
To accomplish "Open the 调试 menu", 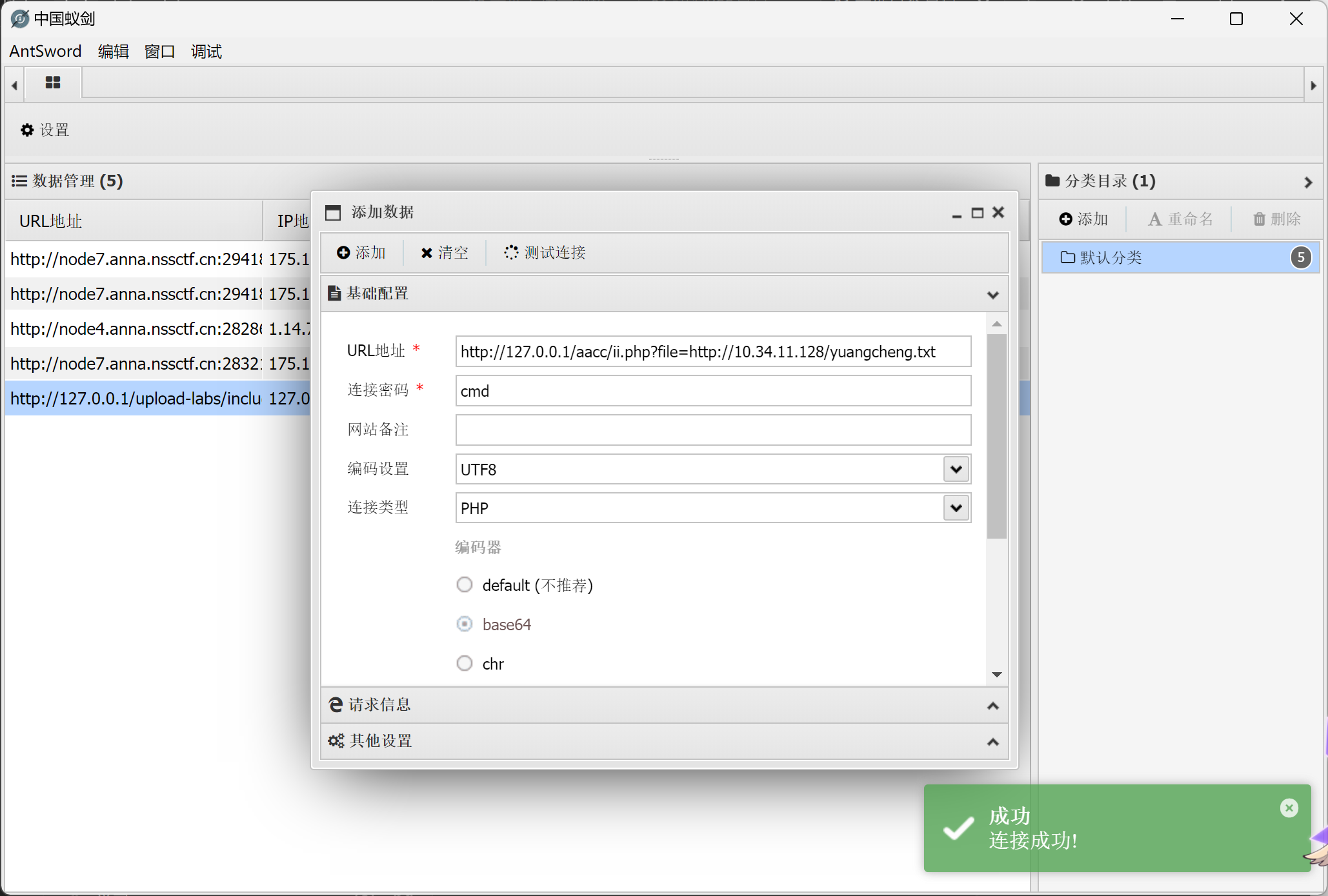I will tap(206, 51).
